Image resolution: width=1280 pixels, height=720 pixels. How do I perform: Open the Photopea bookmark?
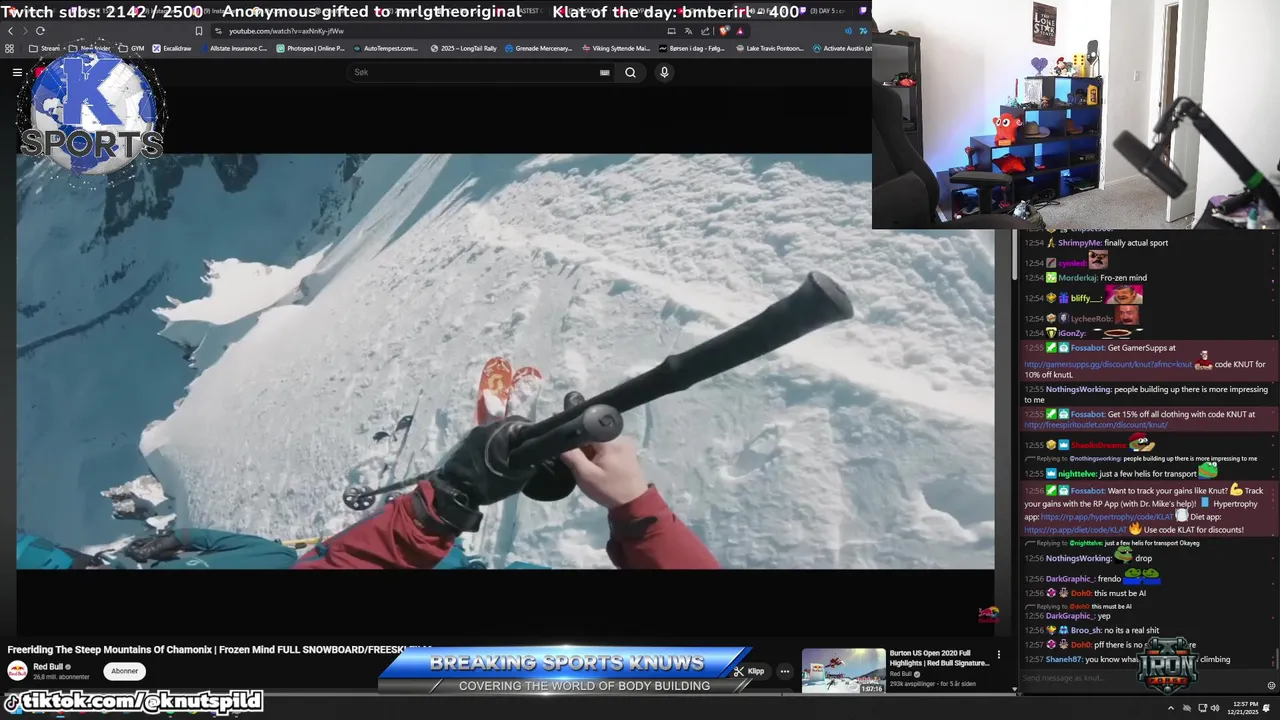[310, 48]
